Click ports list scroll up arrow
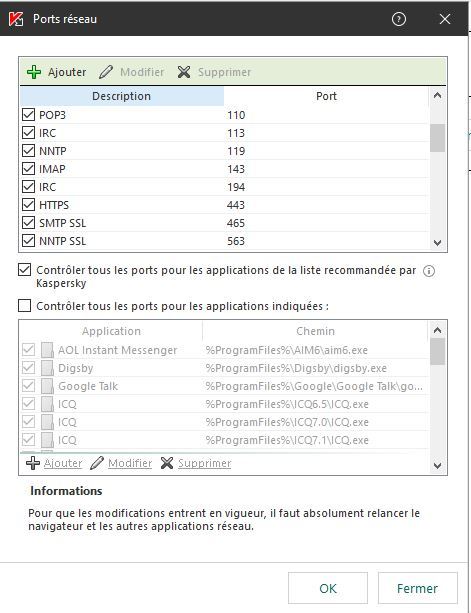Viewport: 471px width, 613px height. [x=437, y=95]
